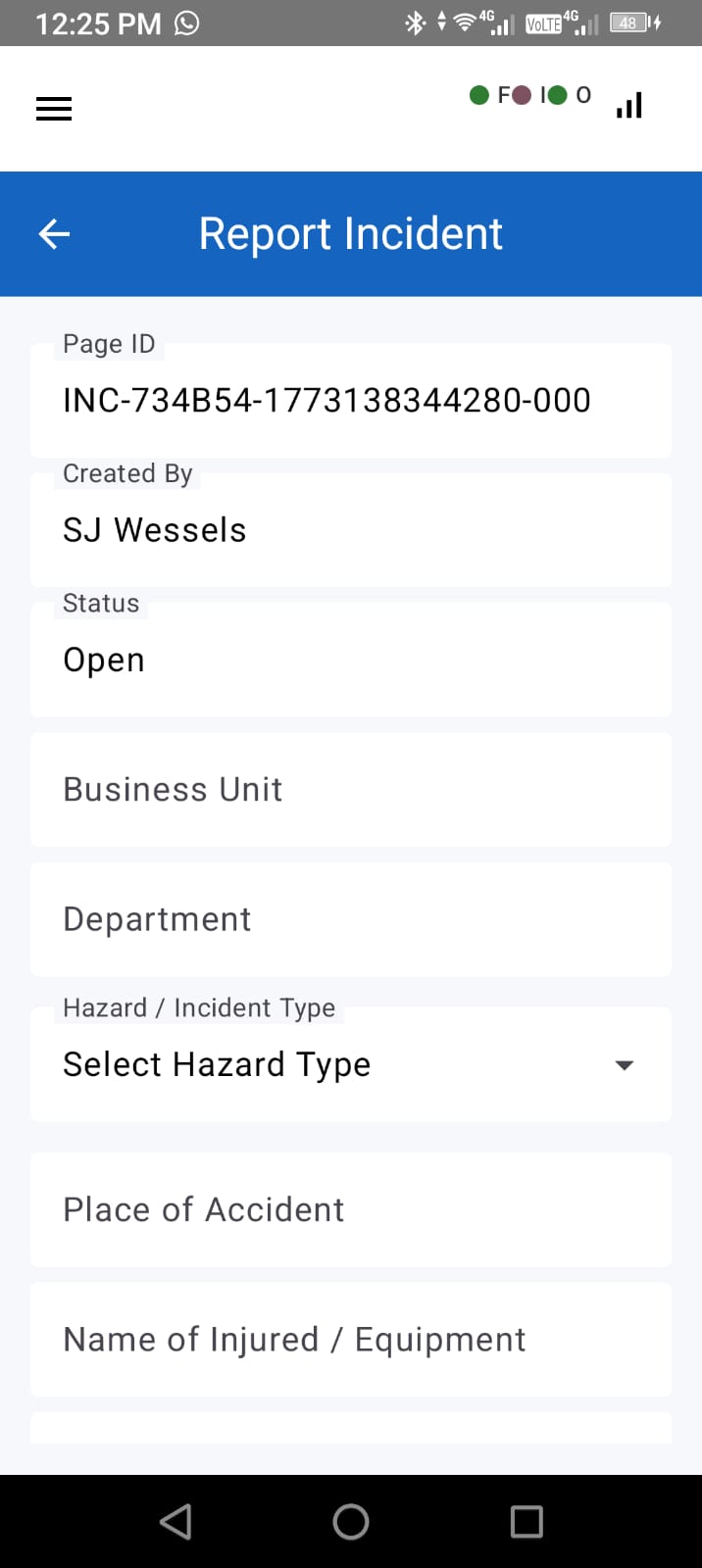This screenshot has height=1568, width=702.
Task: Tap the Place of Accident field
Action: [350, 1210]
